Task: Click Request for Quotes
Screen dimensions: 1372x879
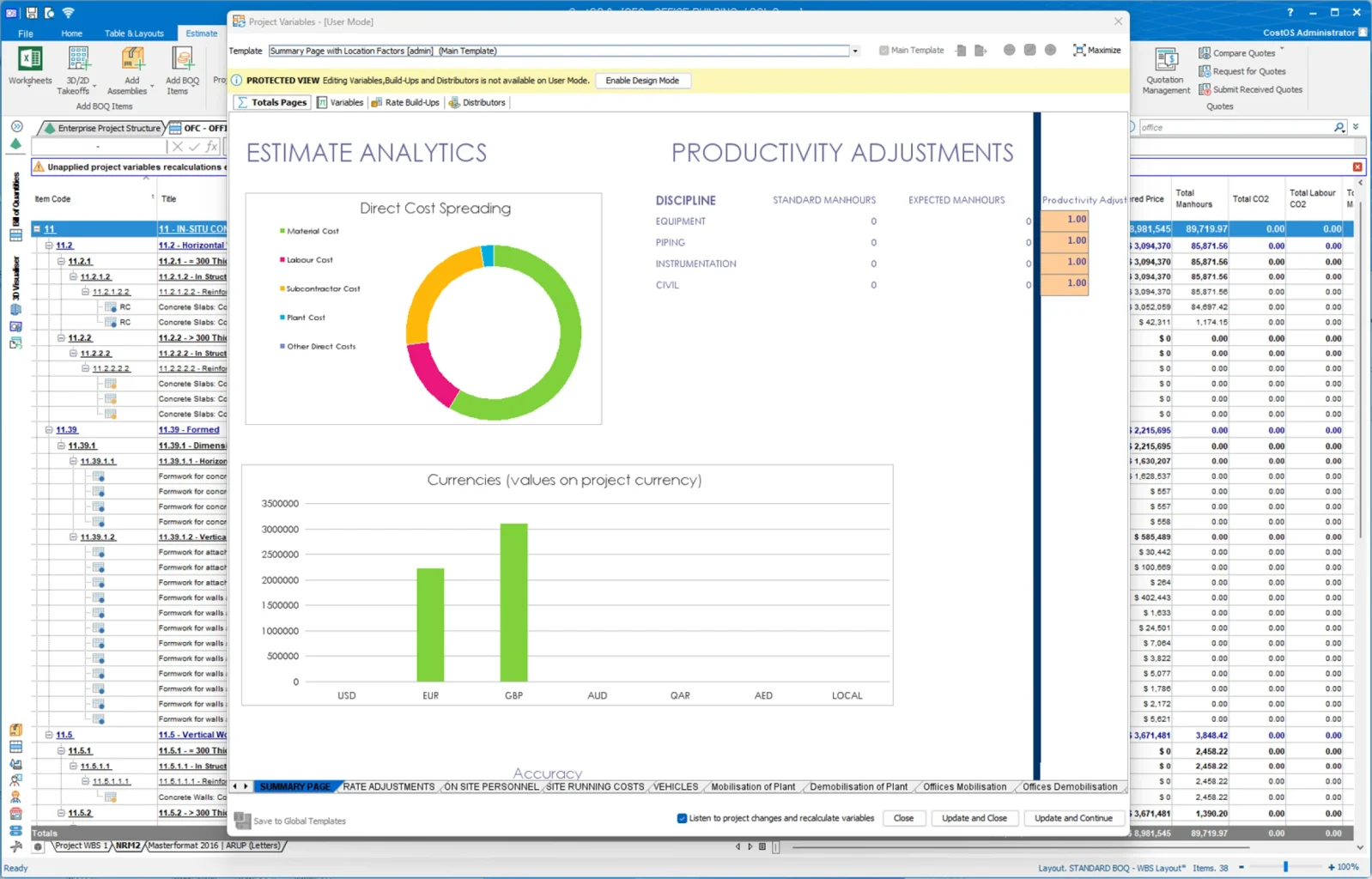Action: 1241,71
